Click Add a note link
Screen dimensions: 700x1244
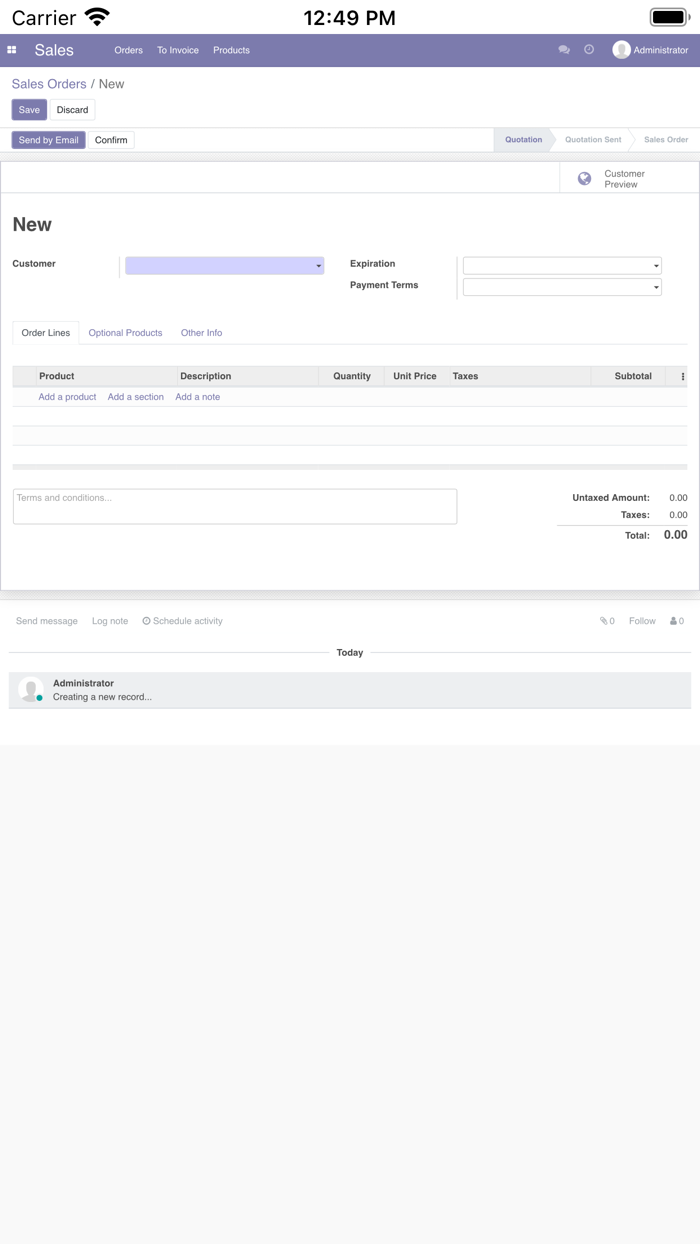197,397
